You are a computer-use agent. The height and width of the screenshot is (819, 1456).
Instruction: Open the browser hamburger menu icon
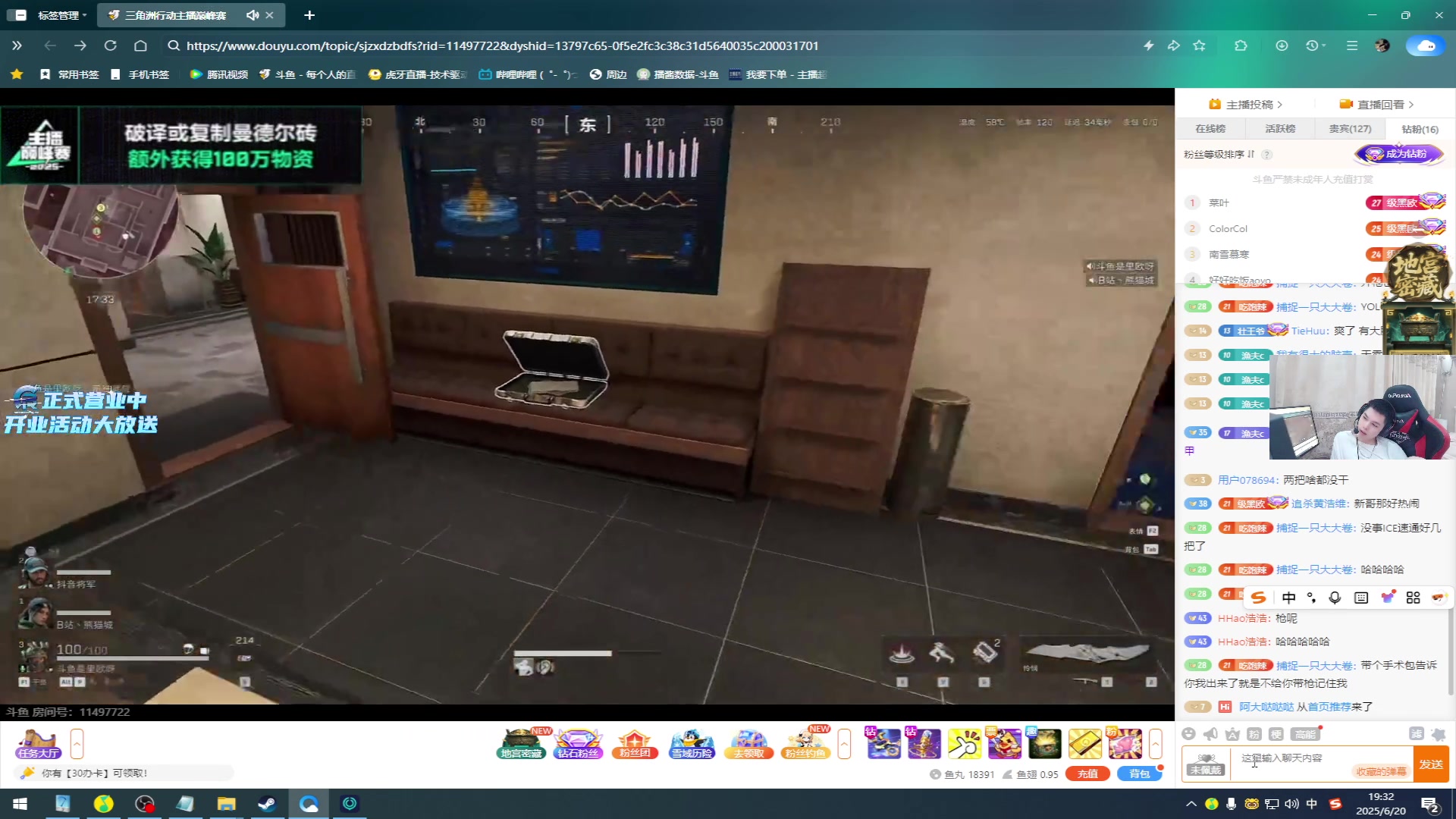[x=1351, y=45]
